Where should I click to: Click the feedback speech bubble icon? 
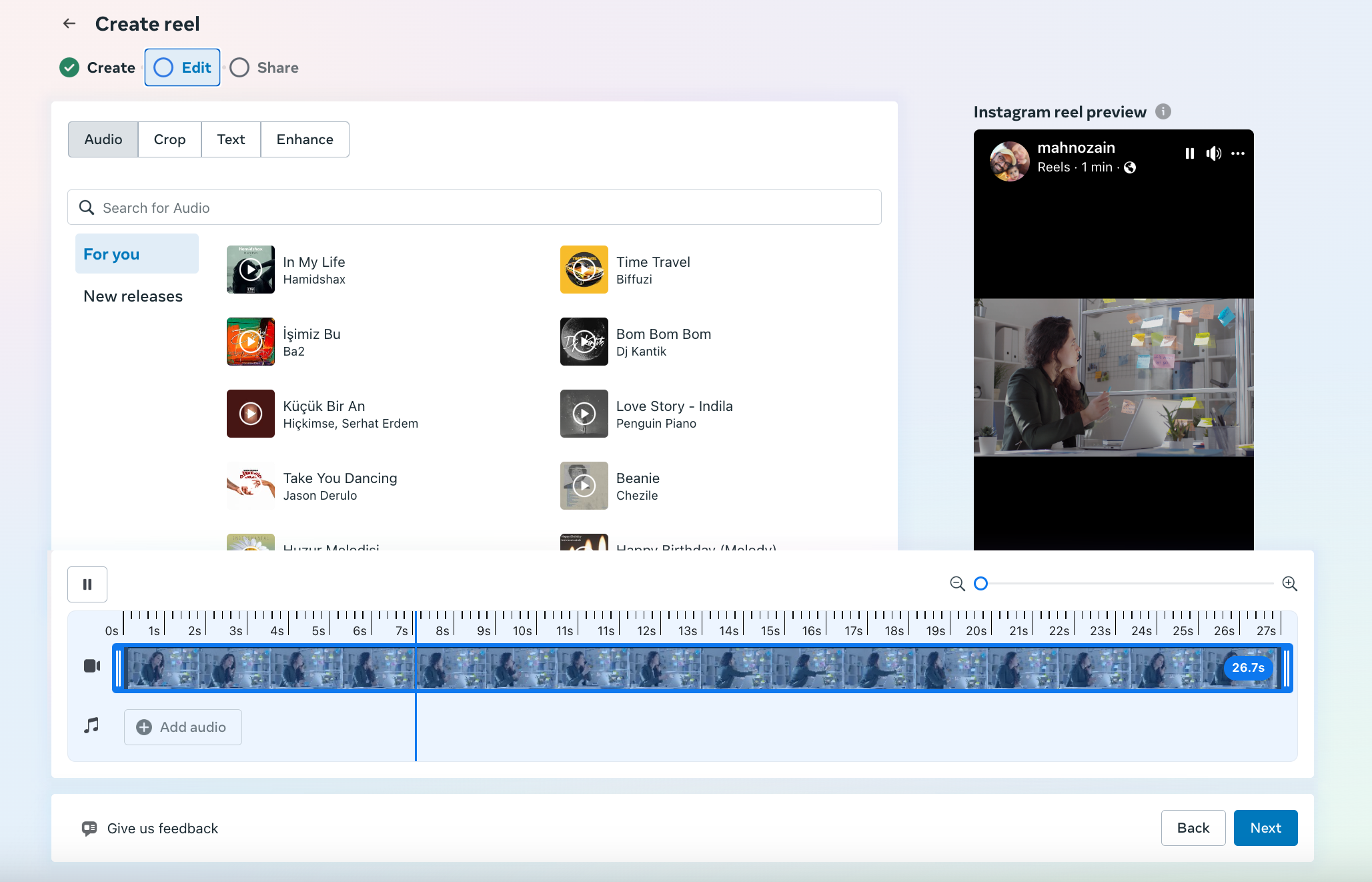[89, 829]
